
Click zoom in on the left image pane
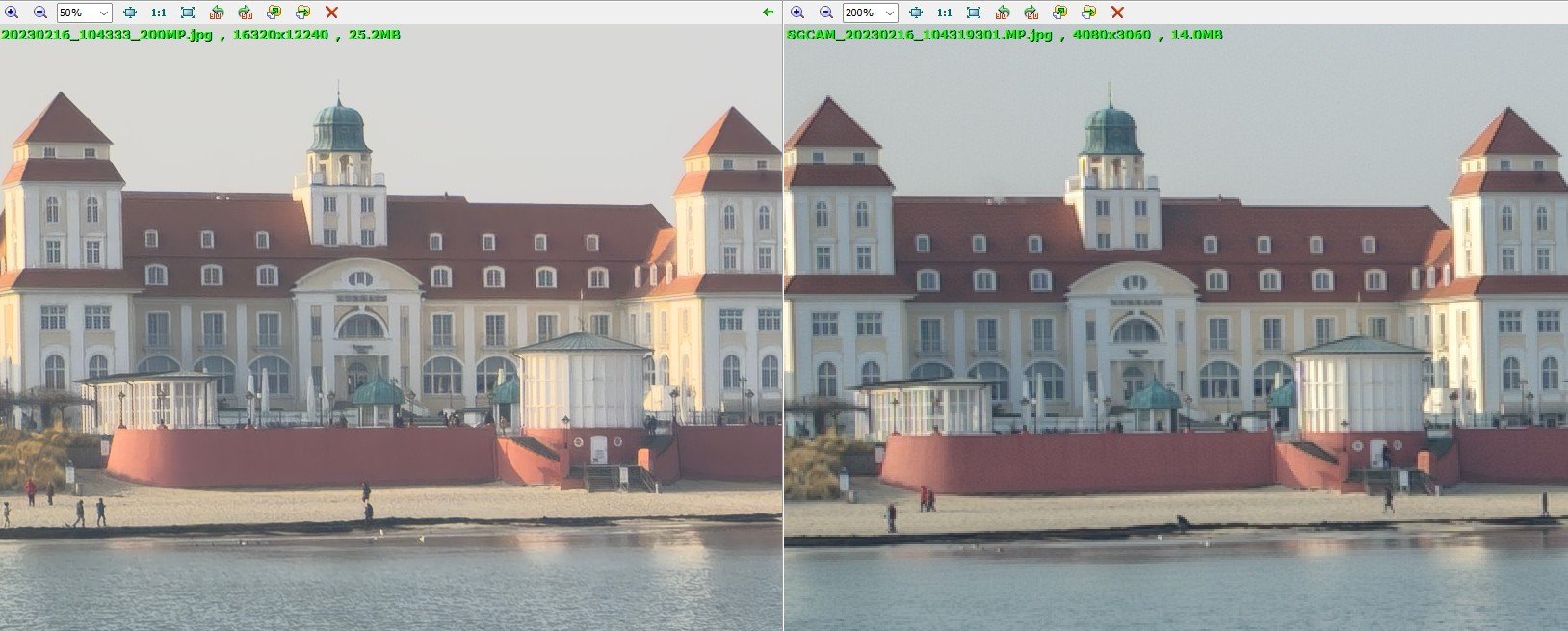pyautogui.click(x=12, y=13)
